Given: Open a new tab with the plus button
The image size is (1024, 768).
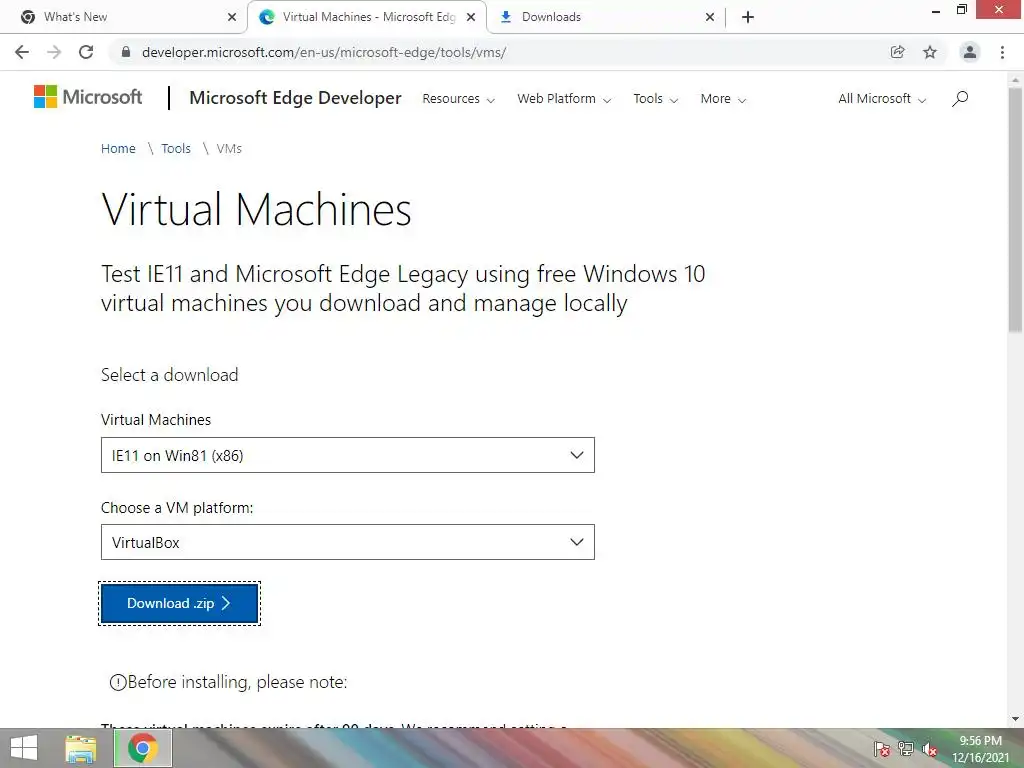Looking at the screenshot, I should (x=748, y=17).
